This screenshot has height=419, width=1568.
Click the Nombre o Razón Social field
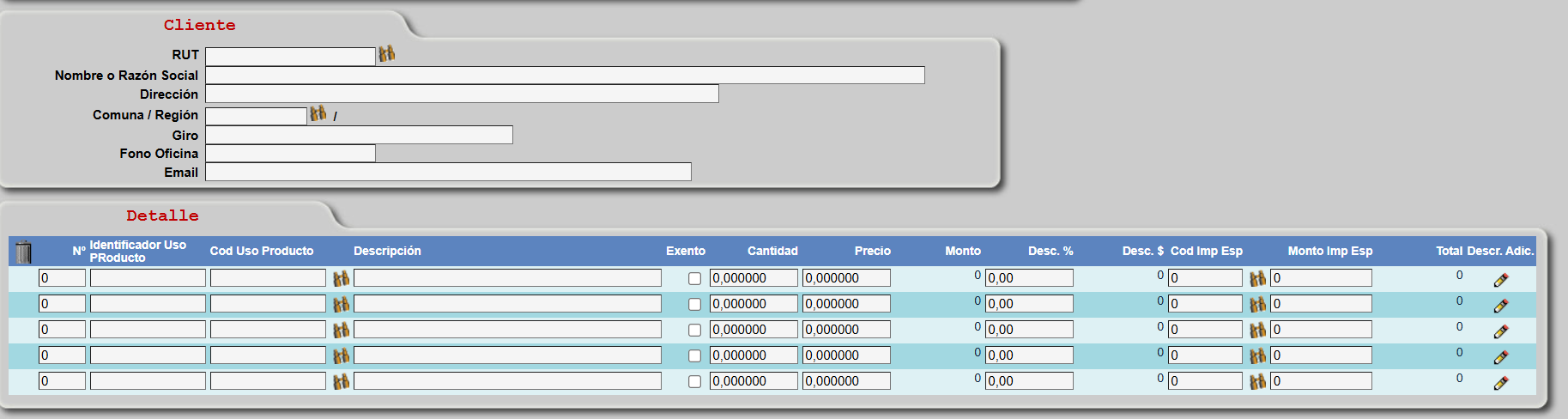(x=565, y=76)
